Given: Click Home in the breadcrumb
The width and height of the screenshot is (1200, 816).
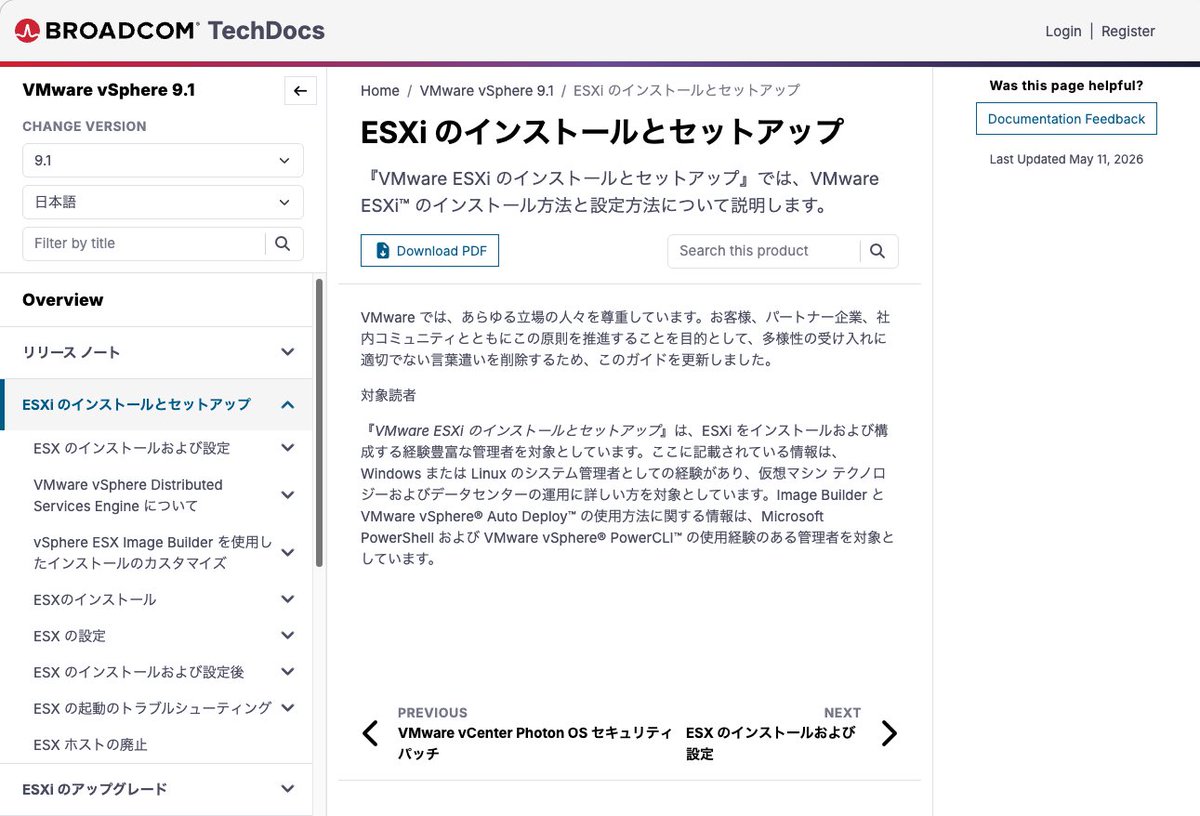Looking at the screenshot, I should pyautogui.click(x=380, y=90).
